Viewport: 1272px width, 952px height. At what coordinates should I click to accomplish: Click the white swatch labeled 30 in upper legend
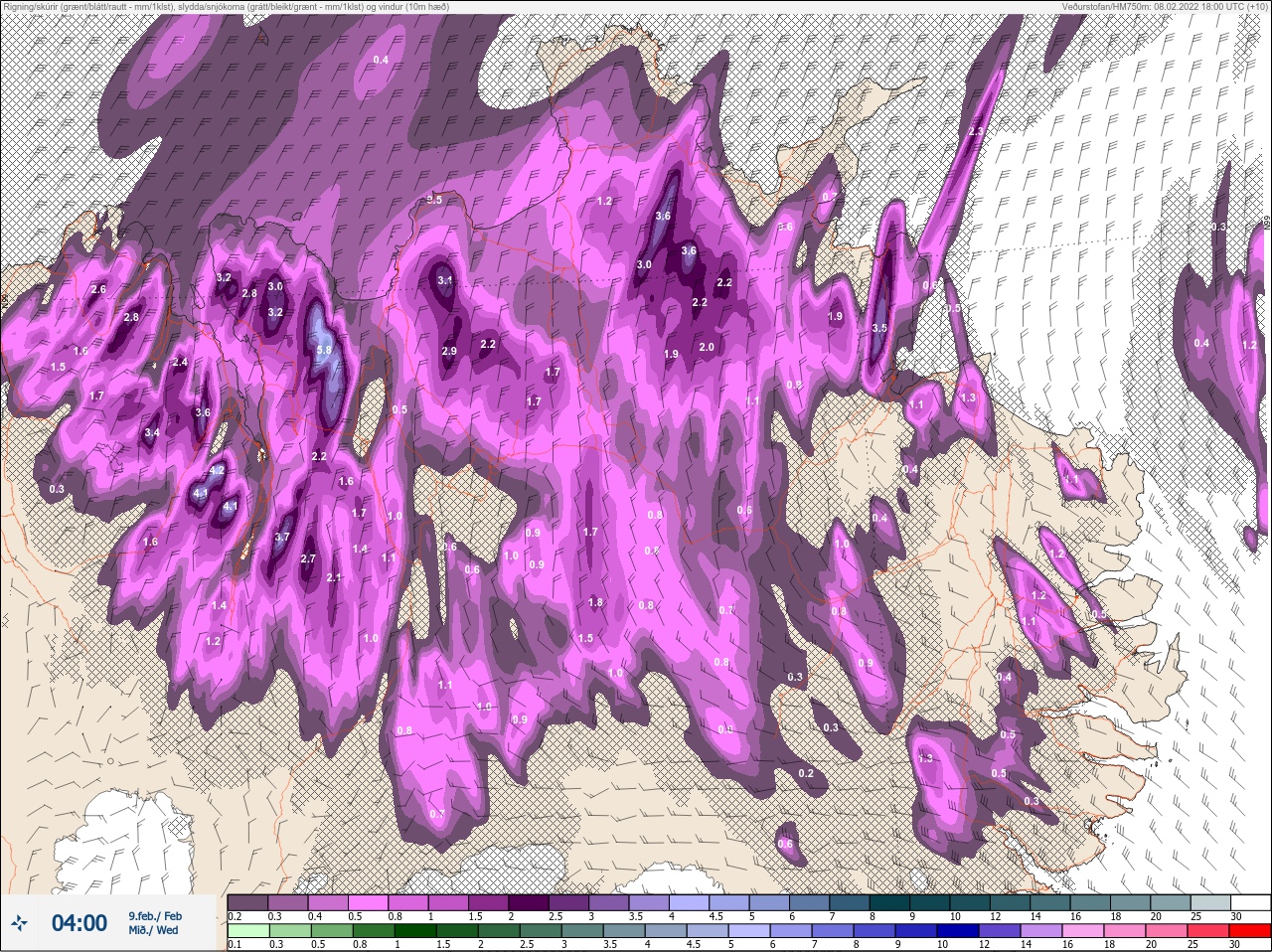(1249, 901)
